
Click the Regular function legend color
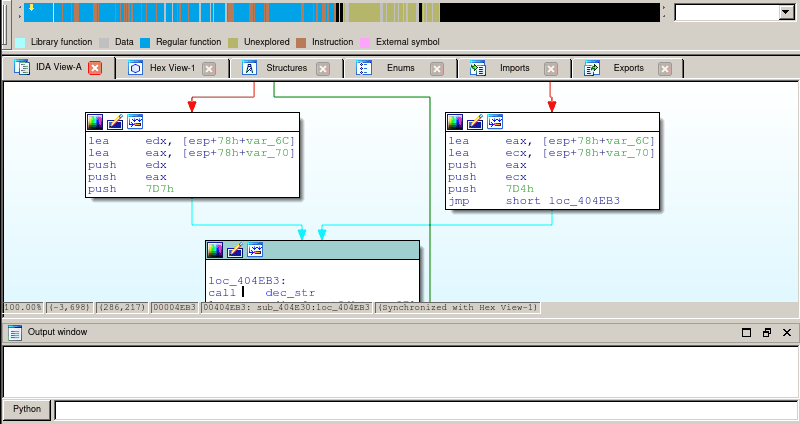pyautogui.click(x=145, y=42)
